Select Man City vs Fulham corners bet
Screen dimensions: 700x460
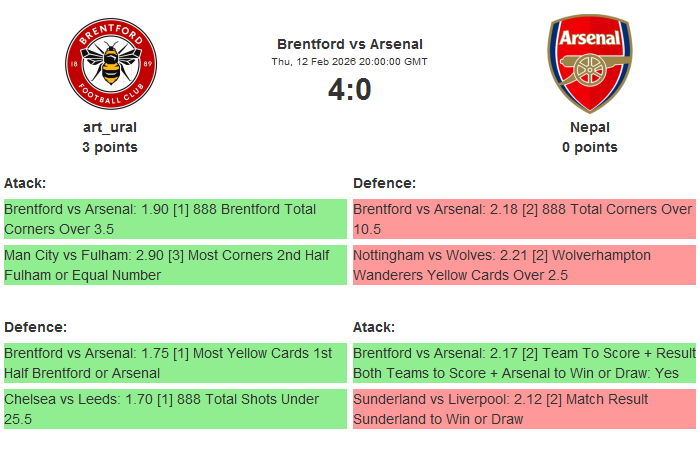pos(175,265)
